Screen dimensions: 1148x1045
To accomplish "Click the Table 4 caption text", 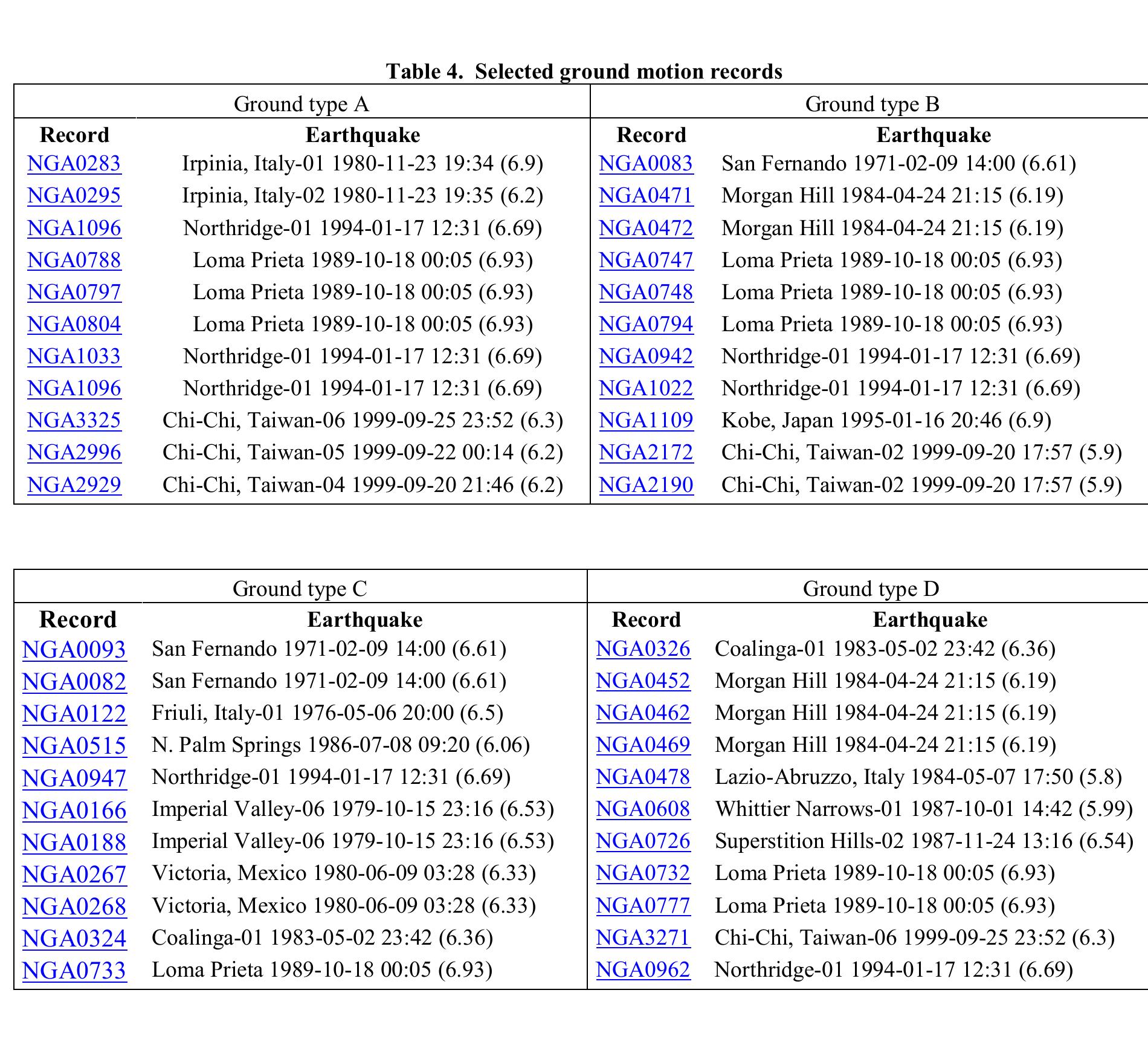I will tap(584, 71).
